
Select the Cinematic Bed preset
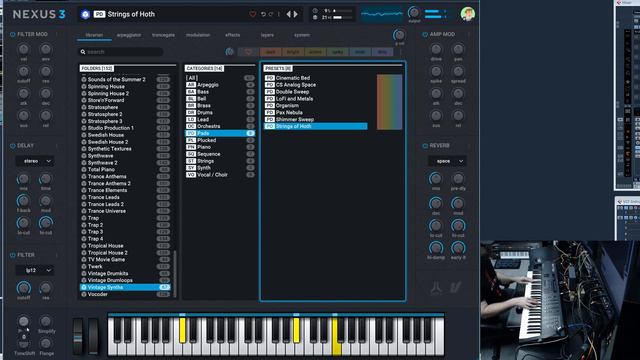pyautogui.click(x=316, y=78)
